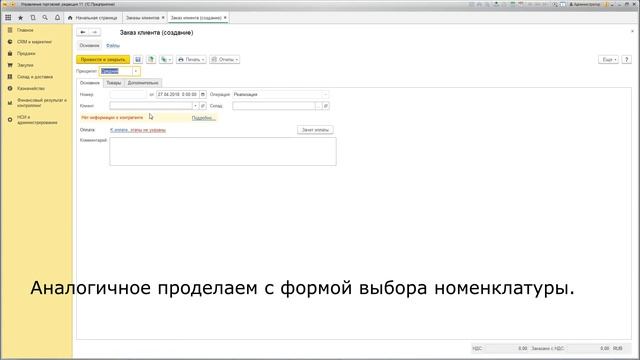Viewport: 640px width, 360px height.
Task: Click the Клиент input field
Action: [151, 106]
